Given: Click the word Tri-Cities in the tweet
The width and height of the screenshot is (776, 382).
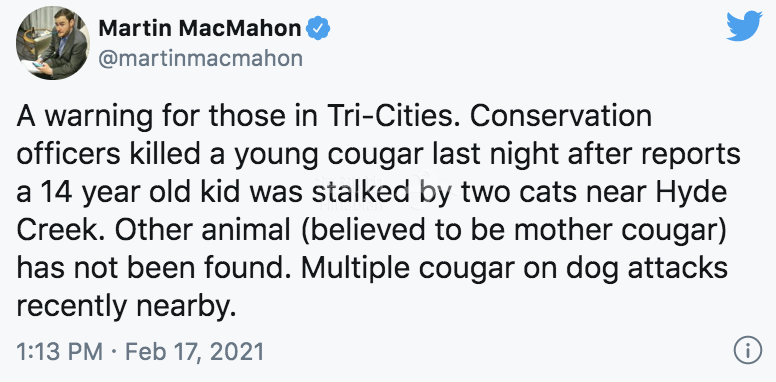Looking at the screenshot, I should [393, 116].
